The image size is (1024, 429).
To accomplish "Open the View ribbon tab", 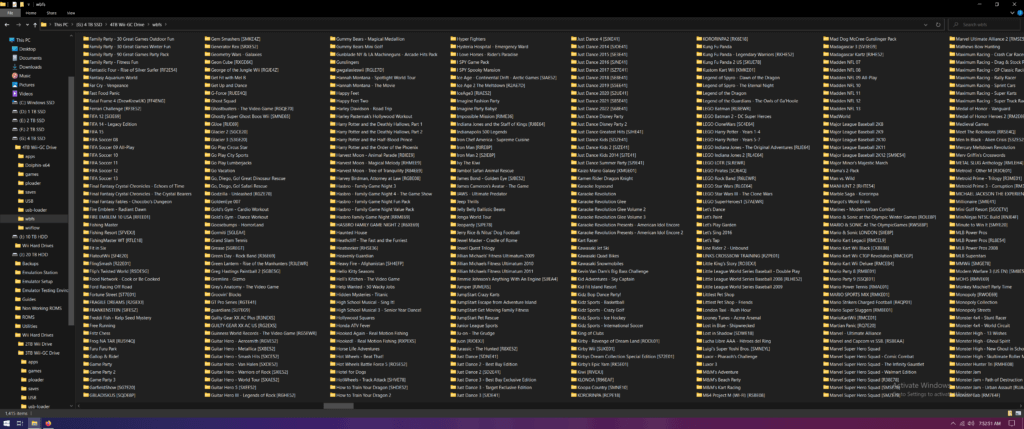I will click(71, 13).
